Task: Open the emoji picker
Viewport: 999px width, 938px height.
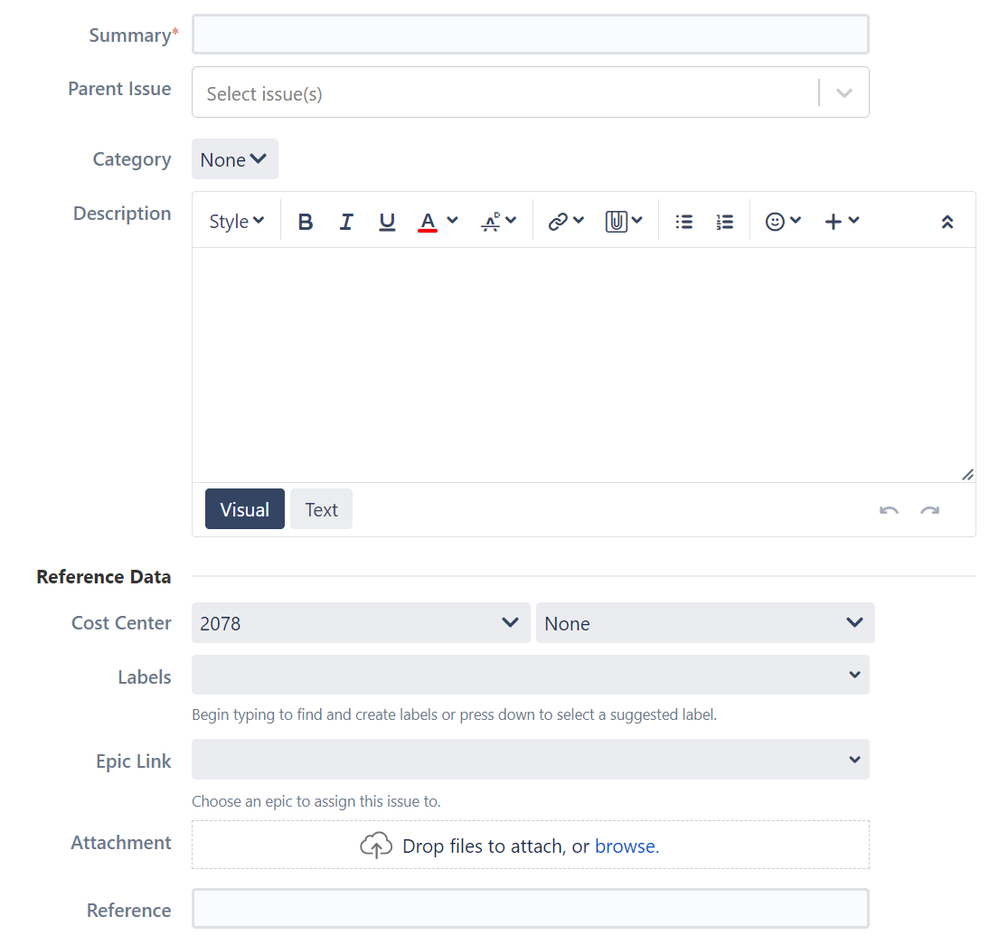Action: 783,221
